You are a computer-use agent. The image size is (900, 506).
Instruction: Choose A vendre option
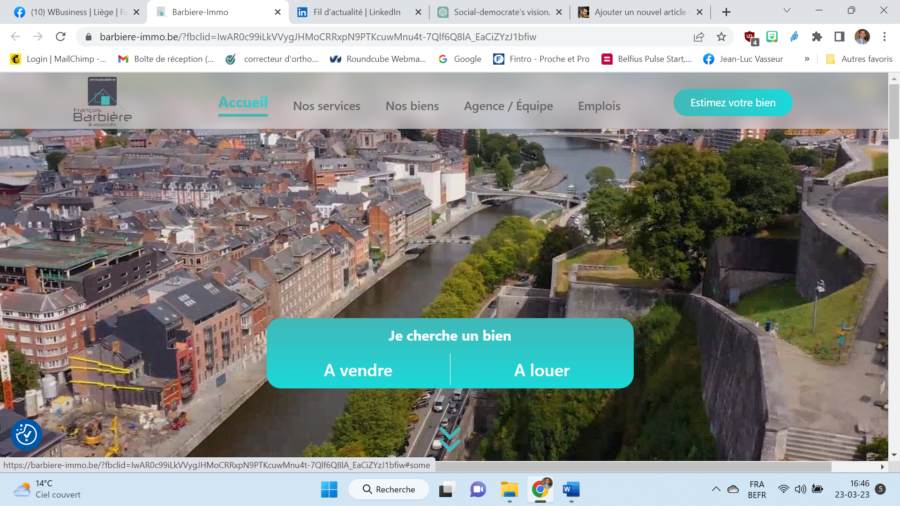[x=358, y=371]
